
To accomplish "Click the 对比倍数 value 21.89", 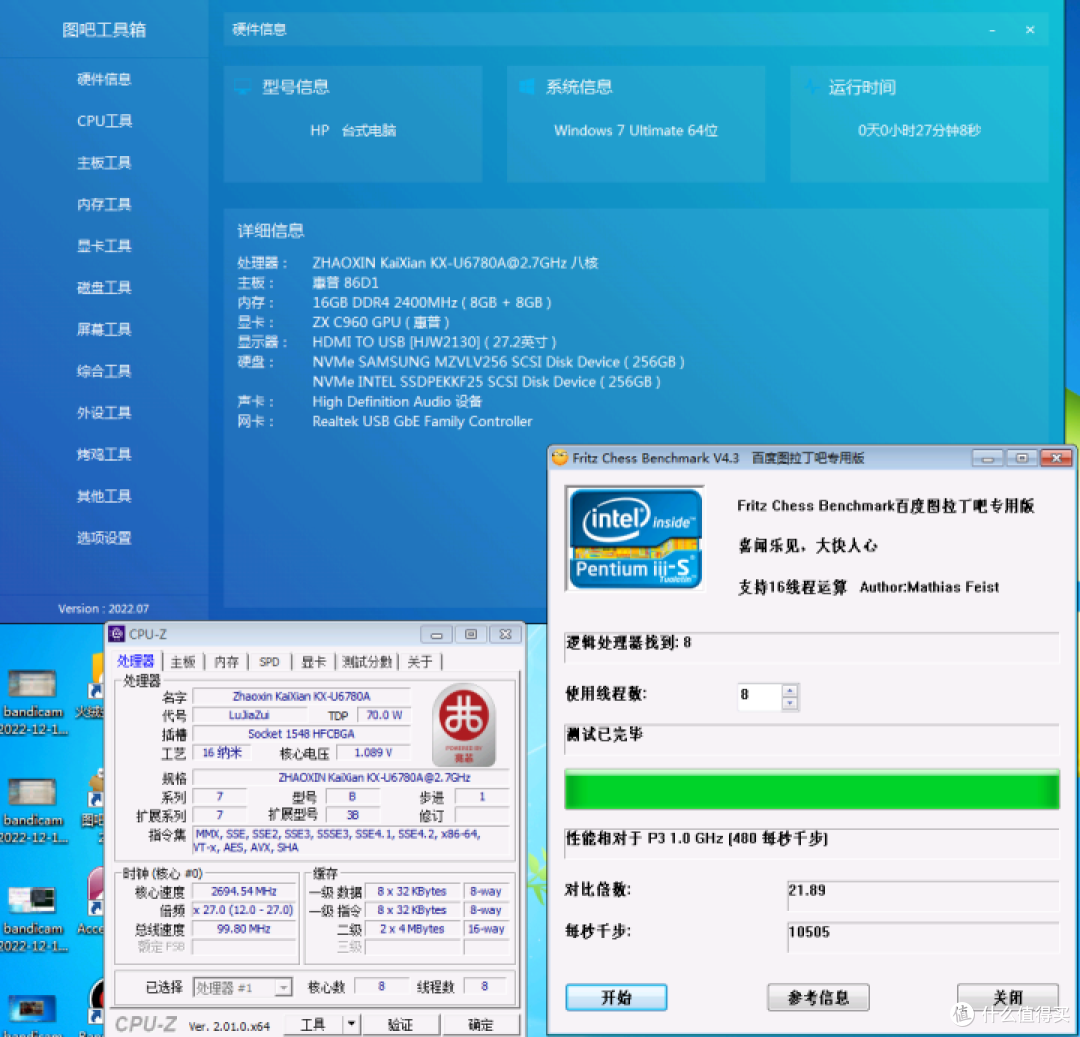I will point(923,895).
